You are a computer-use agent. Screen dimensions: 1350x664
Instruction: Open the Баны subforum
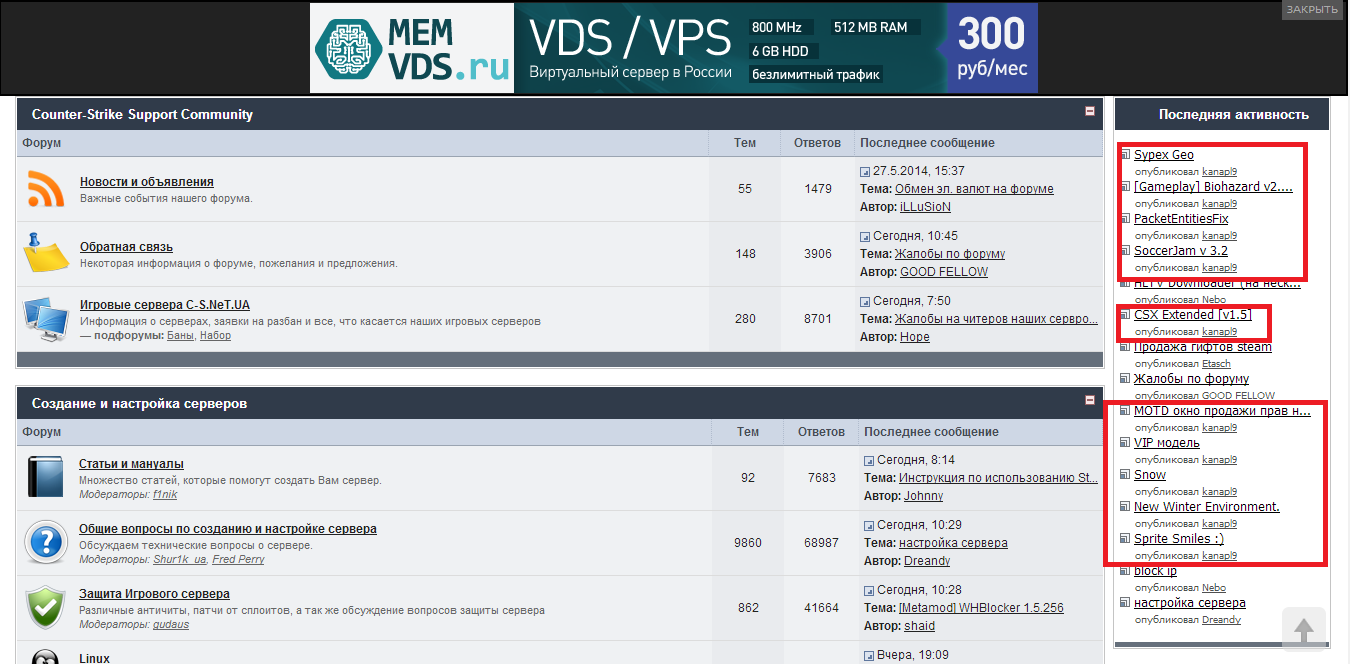point(180,336)
